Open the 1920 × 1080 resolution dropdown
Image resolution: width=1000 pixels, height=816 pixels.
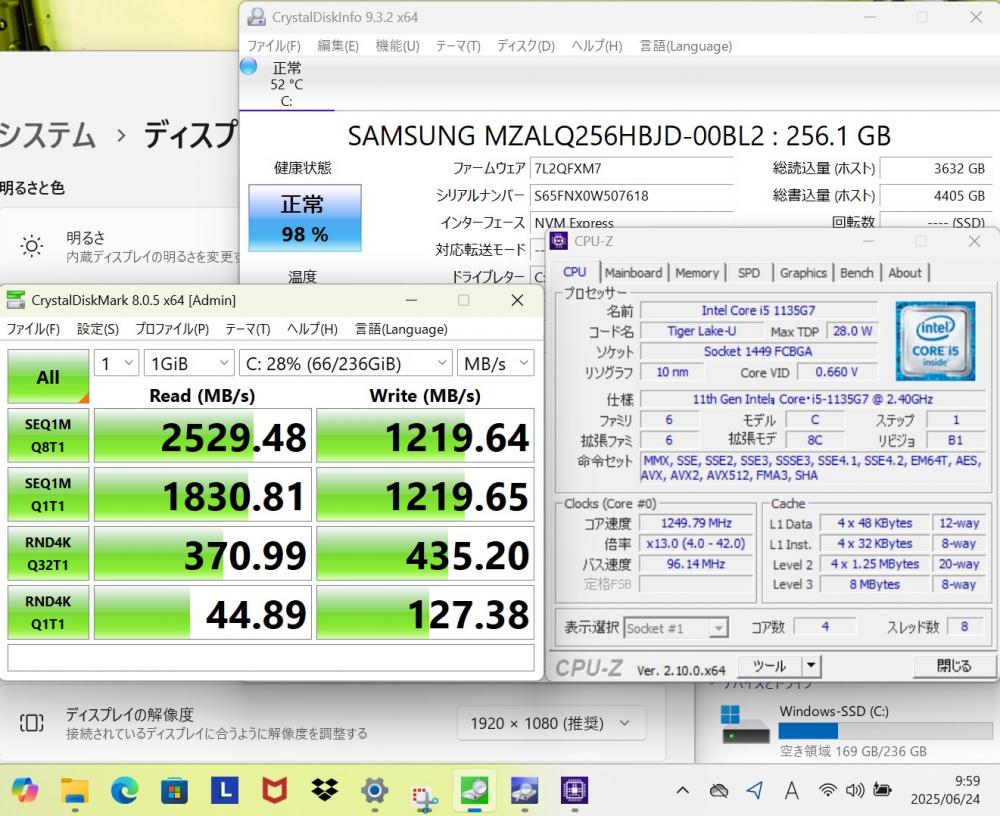coord(551,723)
